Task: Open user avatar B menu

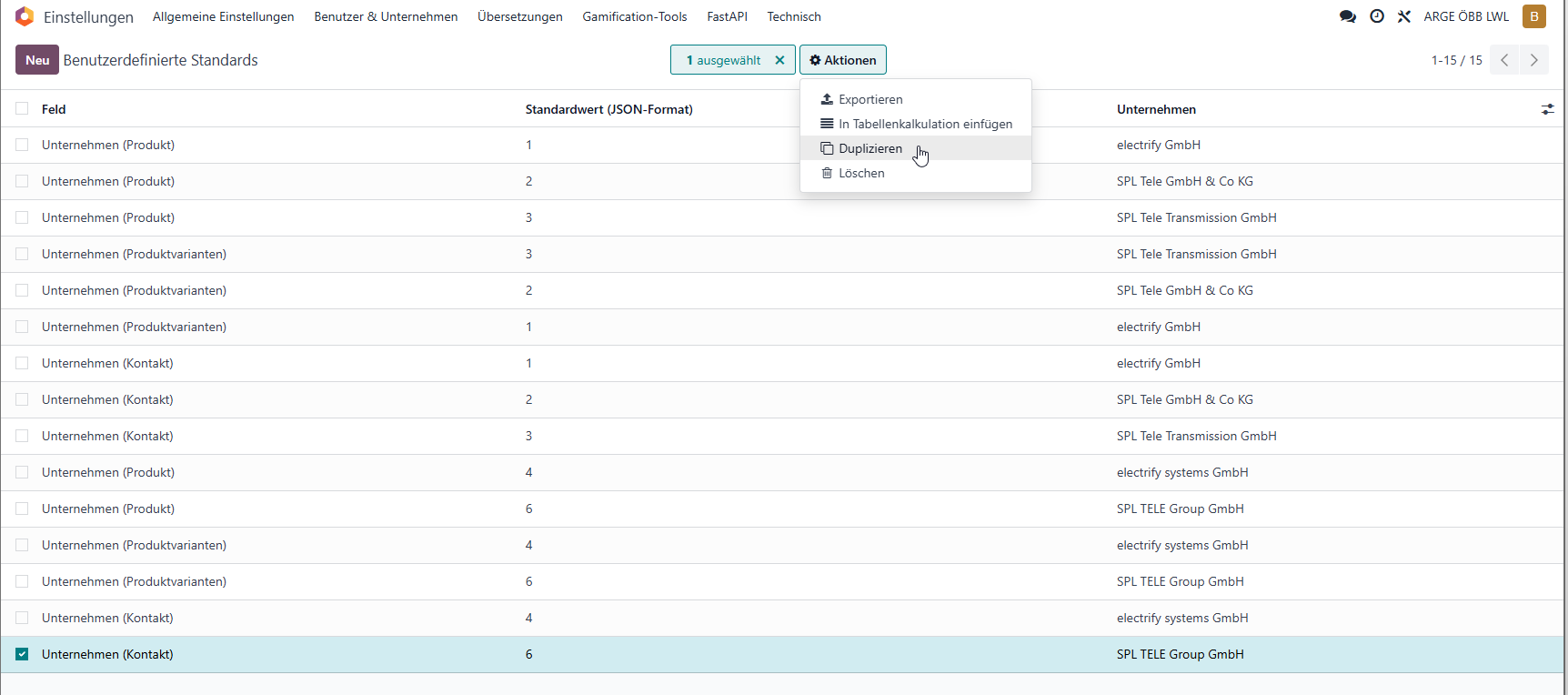Action: (1534, 16)
